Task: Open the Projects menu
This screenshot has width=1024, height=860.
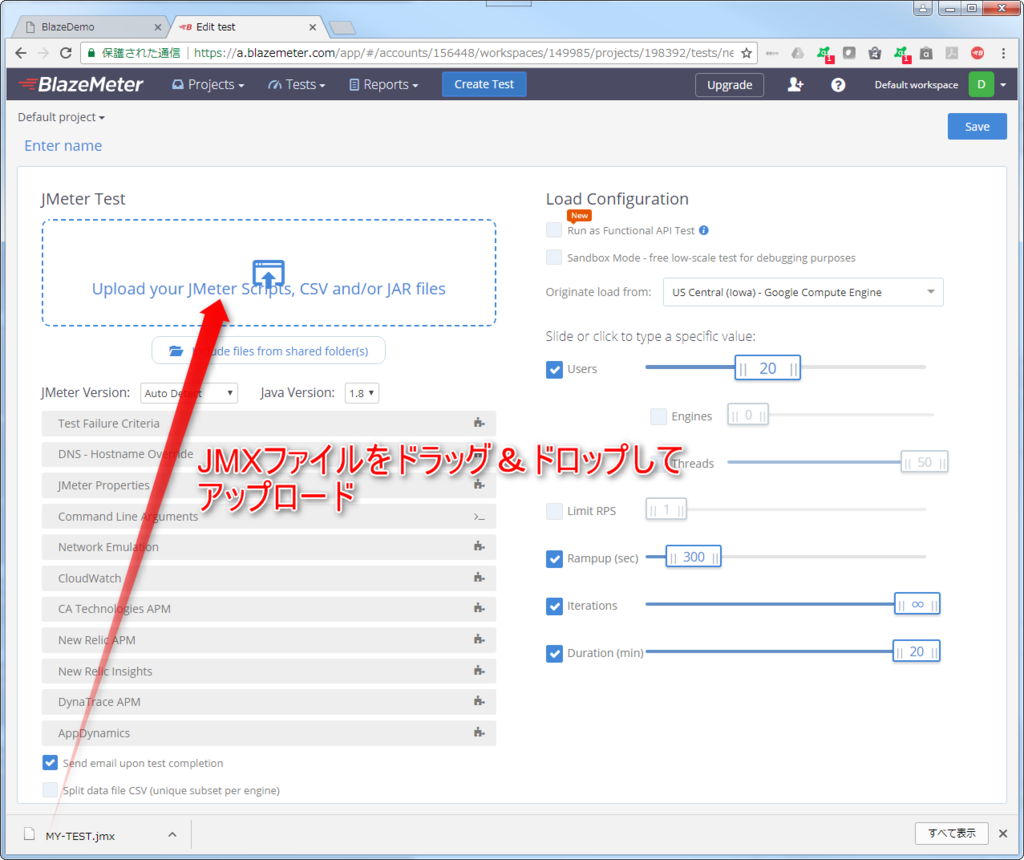Action: coord(208,84)
